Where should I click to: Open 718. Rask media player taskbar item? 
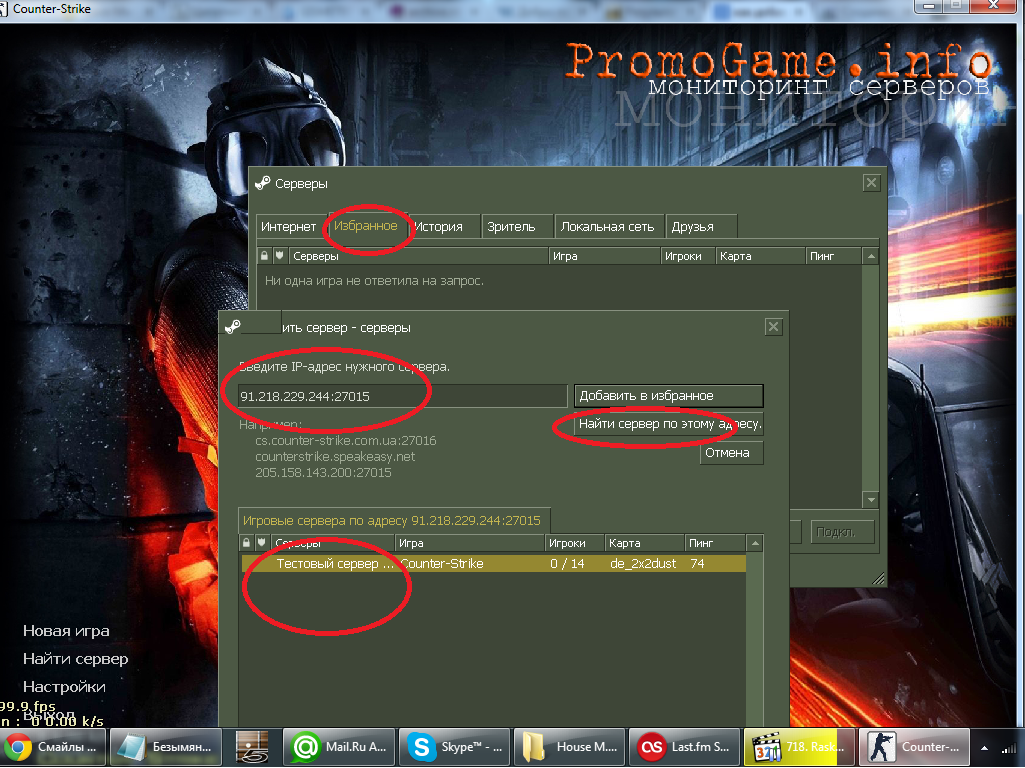tap(799, 746)
